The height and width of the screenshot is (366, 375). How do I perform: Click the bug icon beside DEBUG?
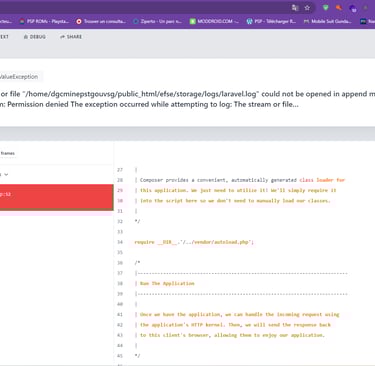tap(26, 37)
